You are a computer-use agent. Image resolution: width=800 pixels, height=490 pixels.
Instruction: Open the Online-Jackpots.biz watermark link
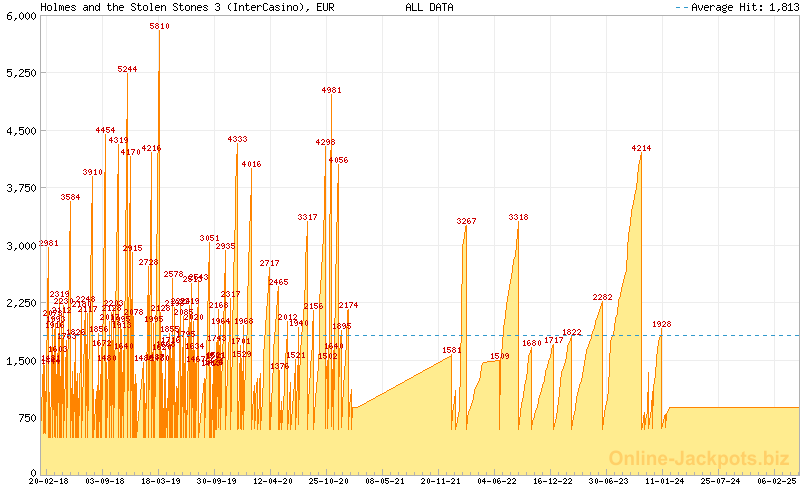[699, 459]
